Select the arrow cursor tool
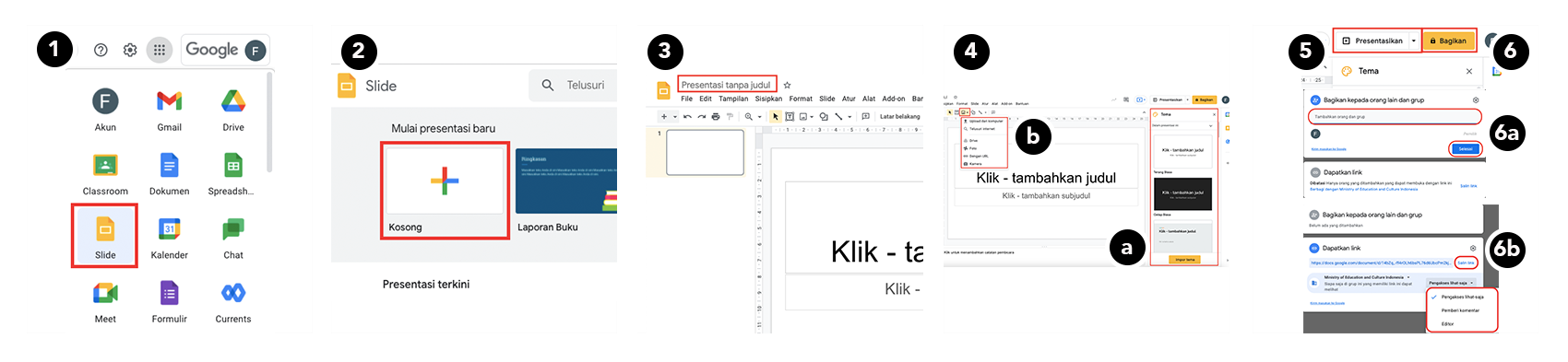The width and height of the screenshot is (1568, 362). (x=776, y=117)
